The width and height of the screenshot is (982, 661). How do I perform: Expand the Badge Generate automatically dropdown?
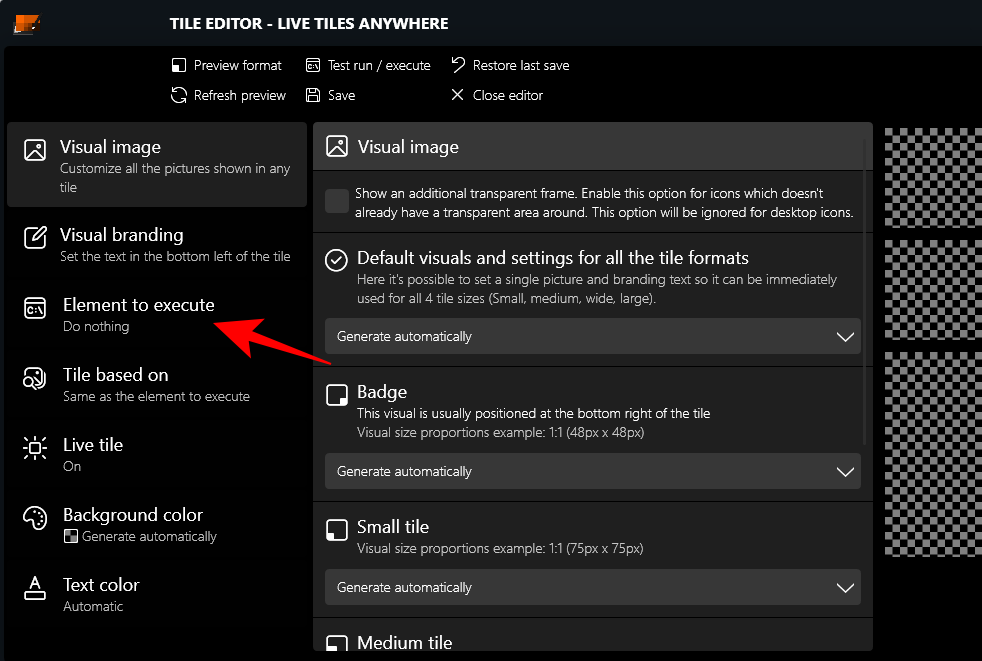[x=592, y=472]
